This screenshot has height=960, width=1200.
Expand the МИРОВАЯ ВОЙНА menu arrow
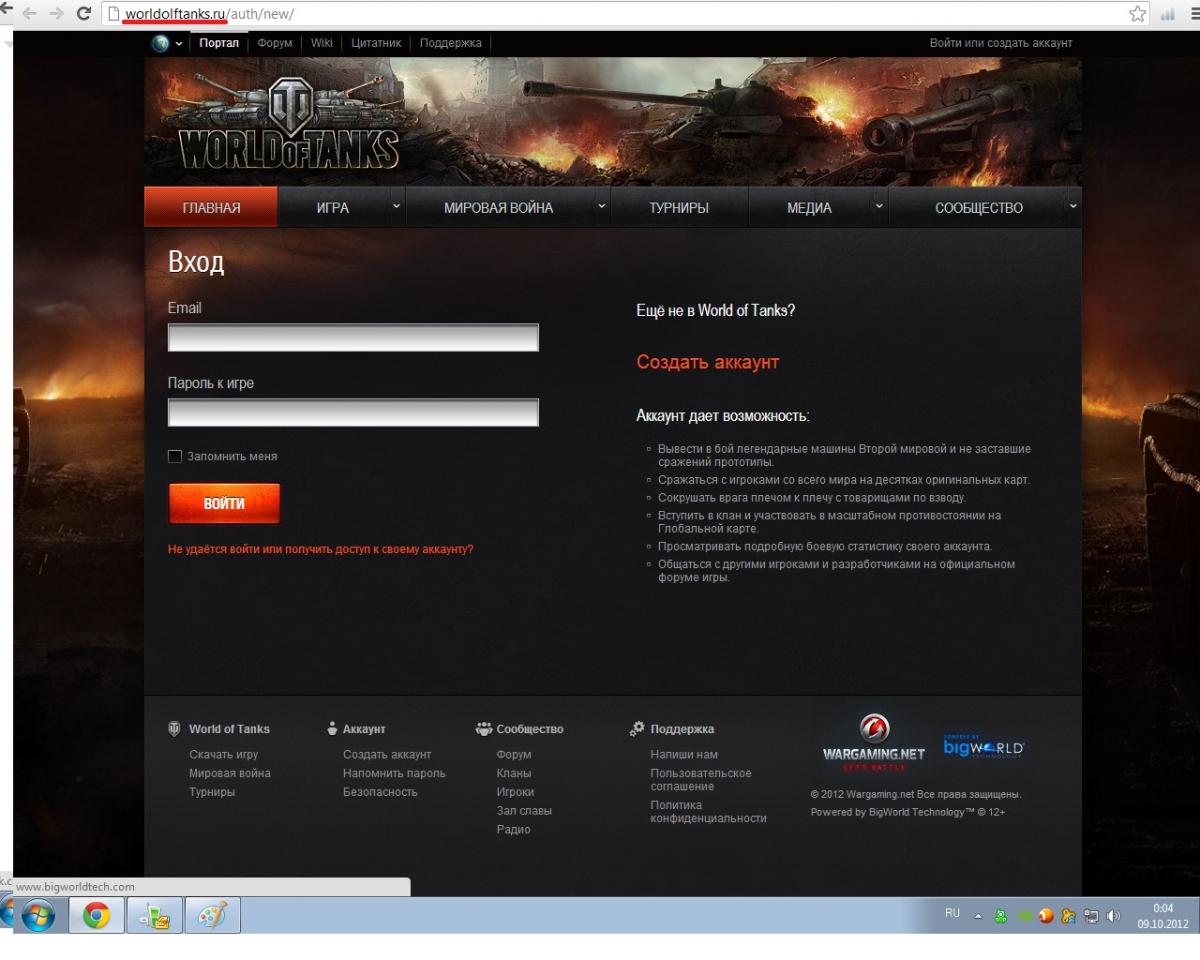[601, 207]
